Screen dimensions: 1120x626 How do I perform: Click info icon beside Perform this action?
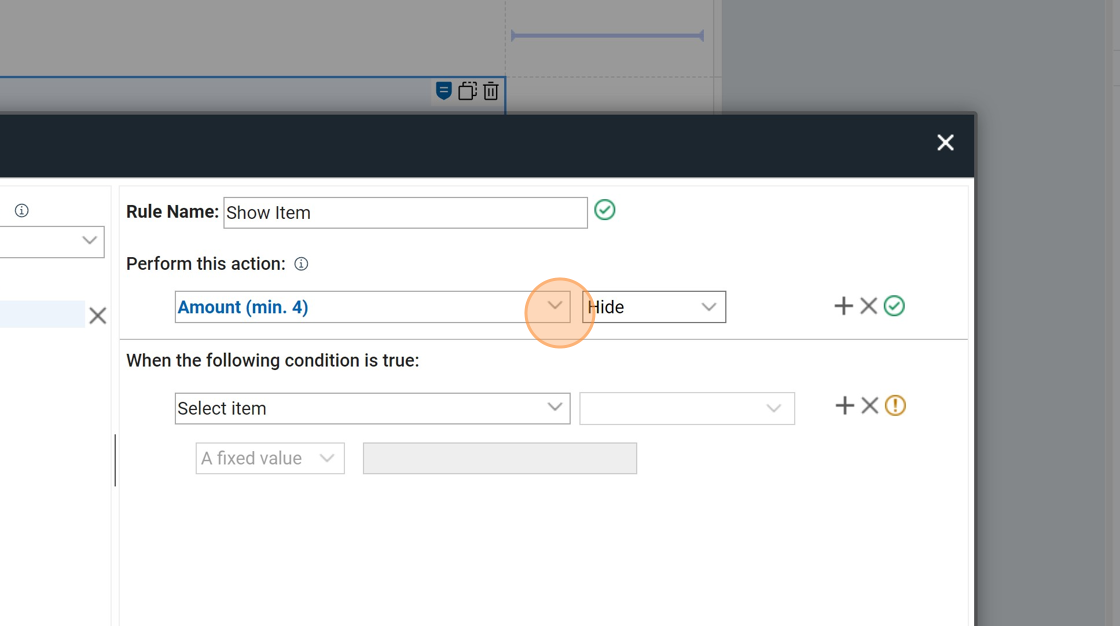(x=301, y=264)
